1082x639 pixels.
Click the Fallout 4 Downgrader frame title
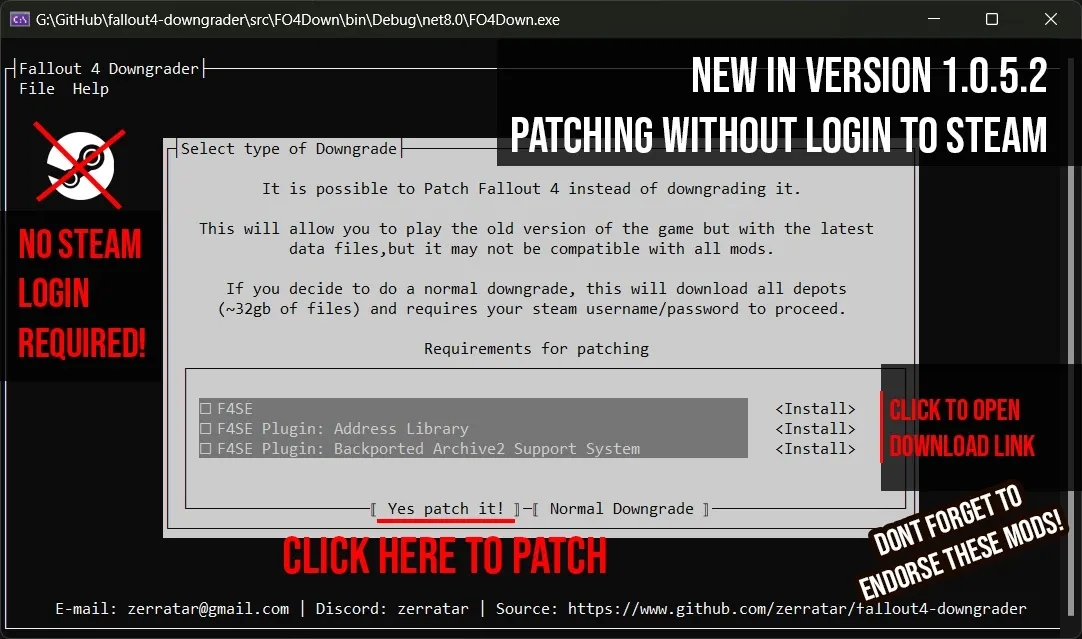click(x=108, y=69)
